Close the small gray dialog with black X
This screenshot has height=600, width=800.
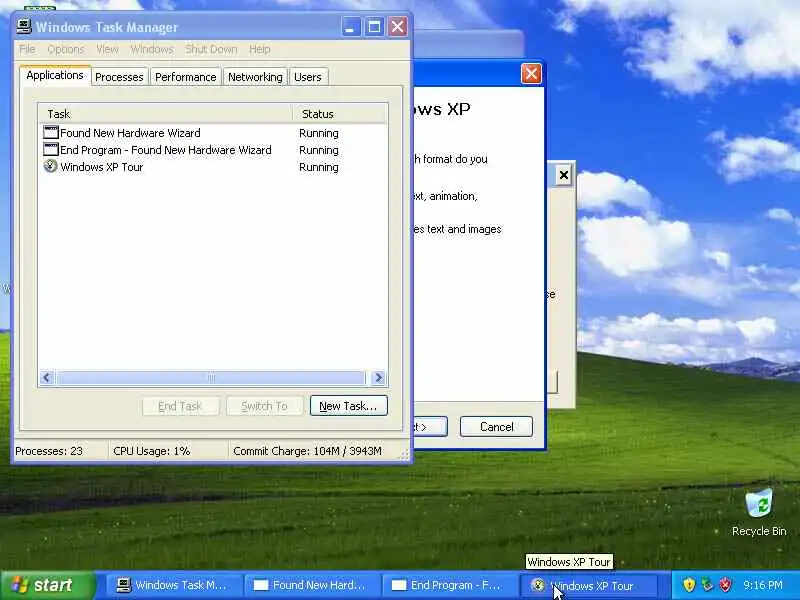click(563, 176)
